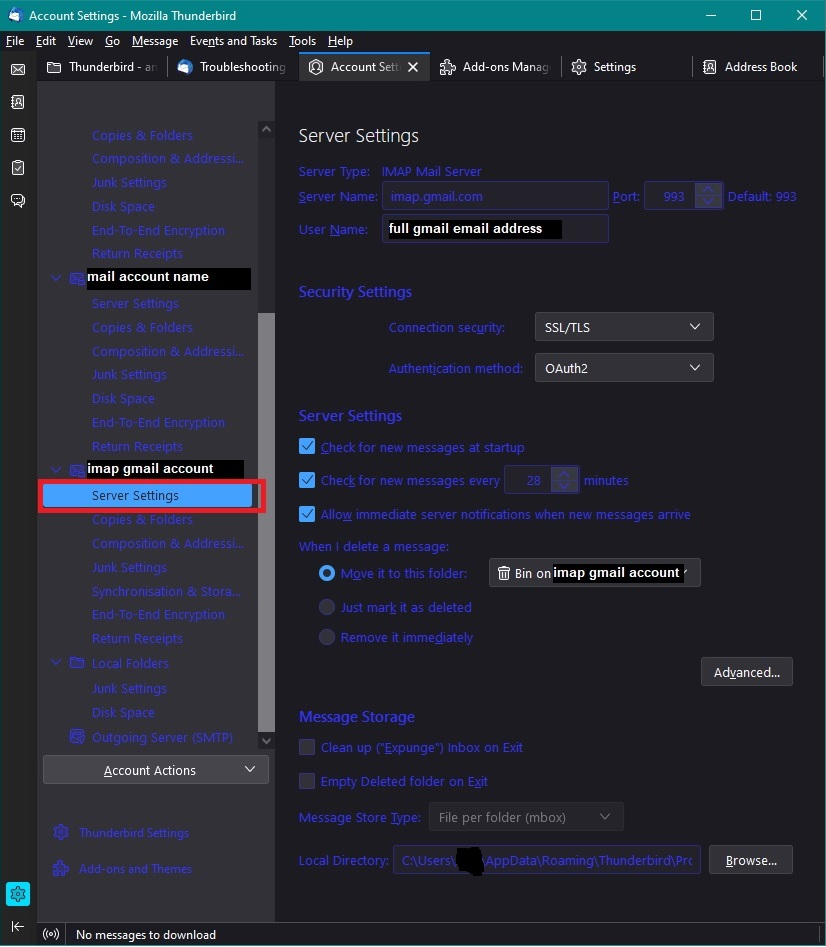Image resolution: width=826 pixels, height=947 pixels.
Task: Click the account tree scrollbar thumb
Action: (266, 522)
